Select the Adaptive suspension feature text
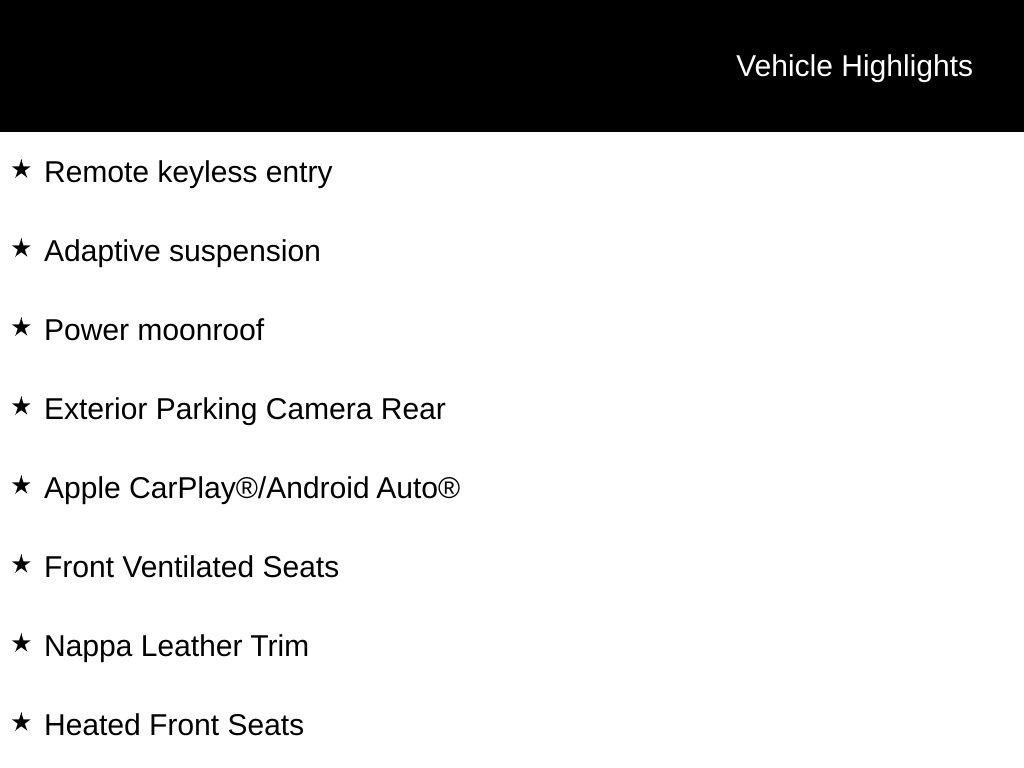The image size is (1024, 768). click(182, 252)
